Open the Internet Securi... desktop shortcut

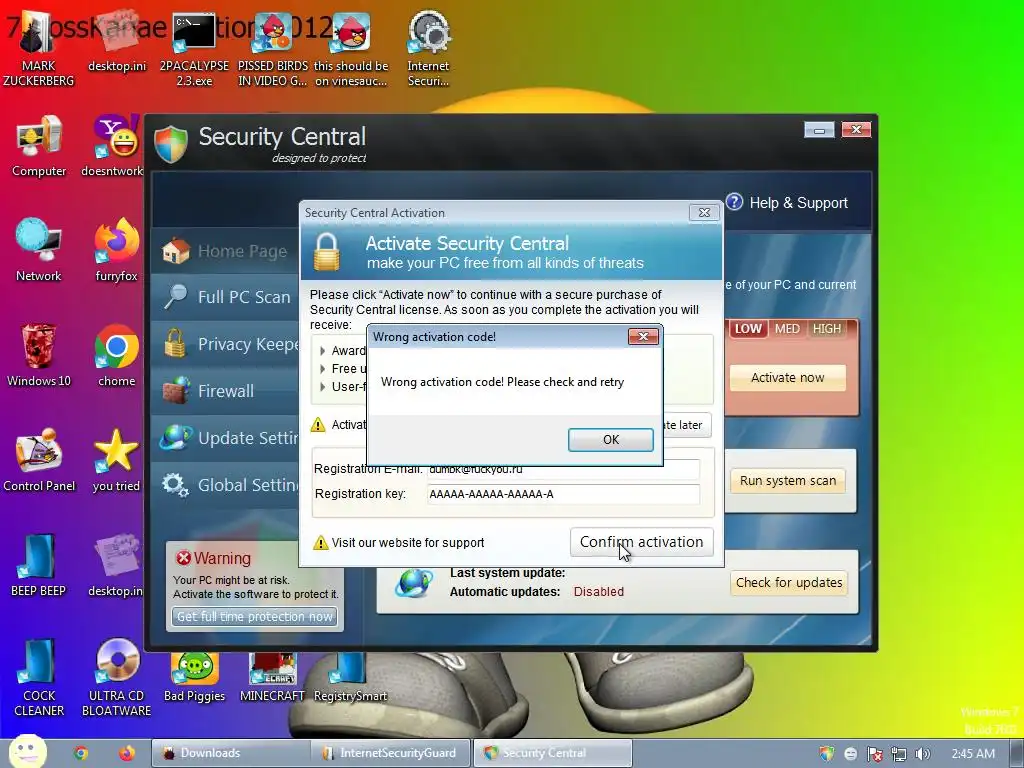(x=428, y=48)
